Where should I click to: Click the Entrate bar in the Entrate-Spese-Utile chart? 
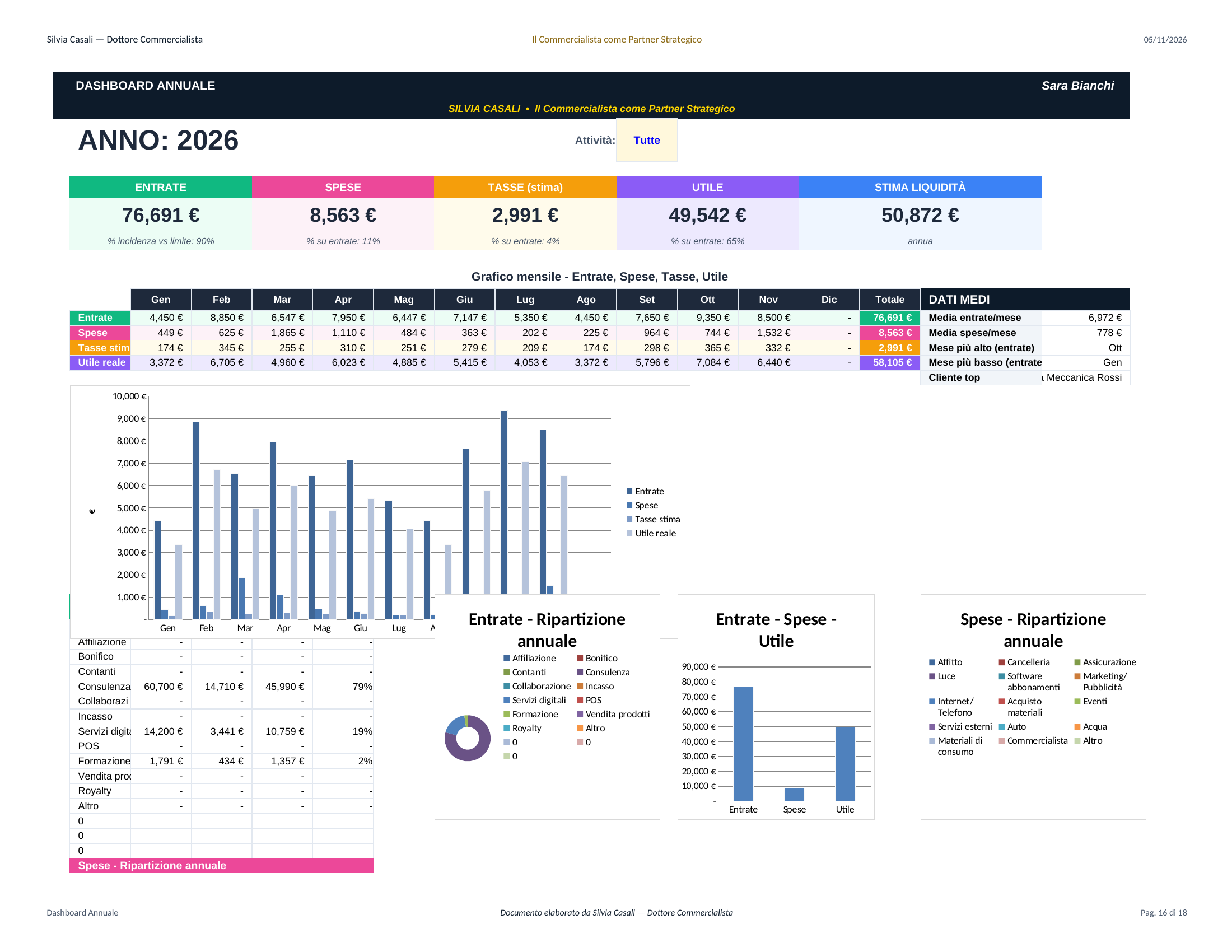[x=743, y=744]
